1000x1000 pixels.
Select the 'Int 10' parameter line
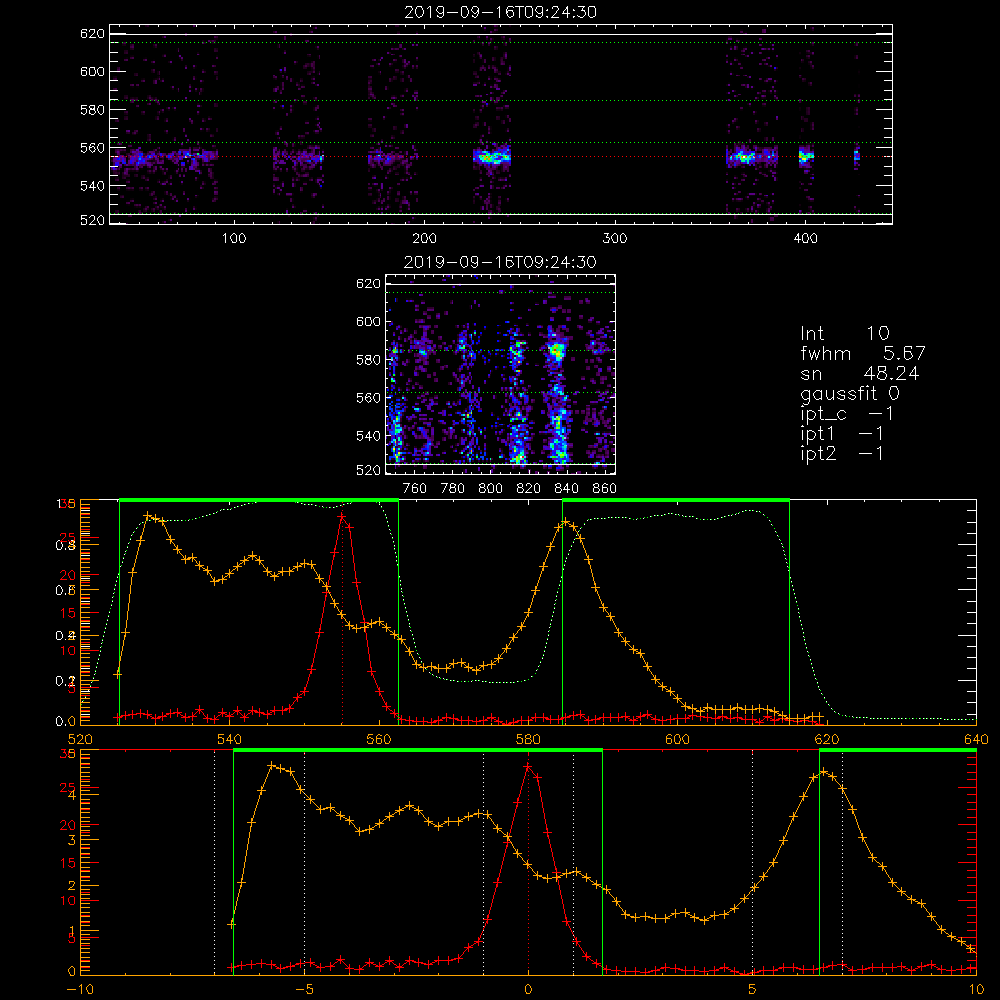point(845,334)
